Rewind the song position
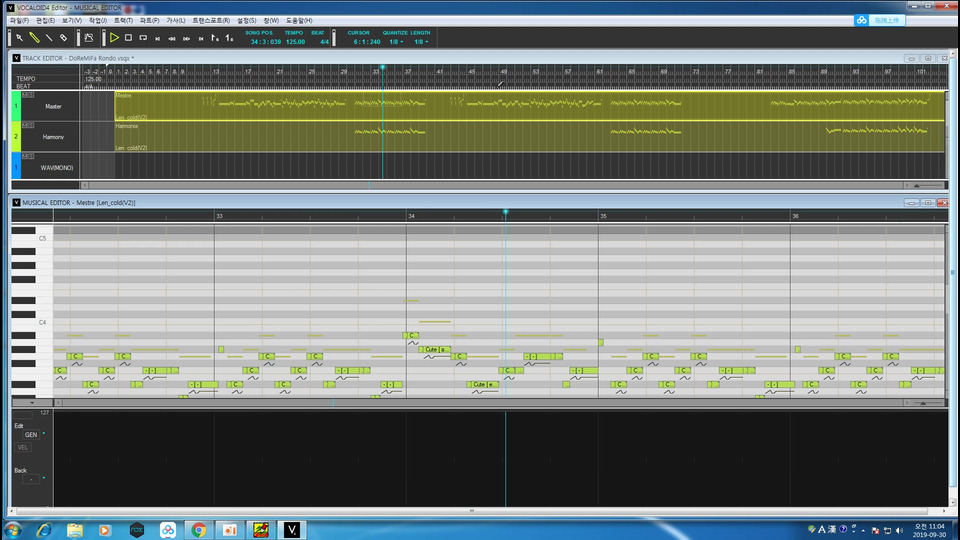 pos(172,39)
